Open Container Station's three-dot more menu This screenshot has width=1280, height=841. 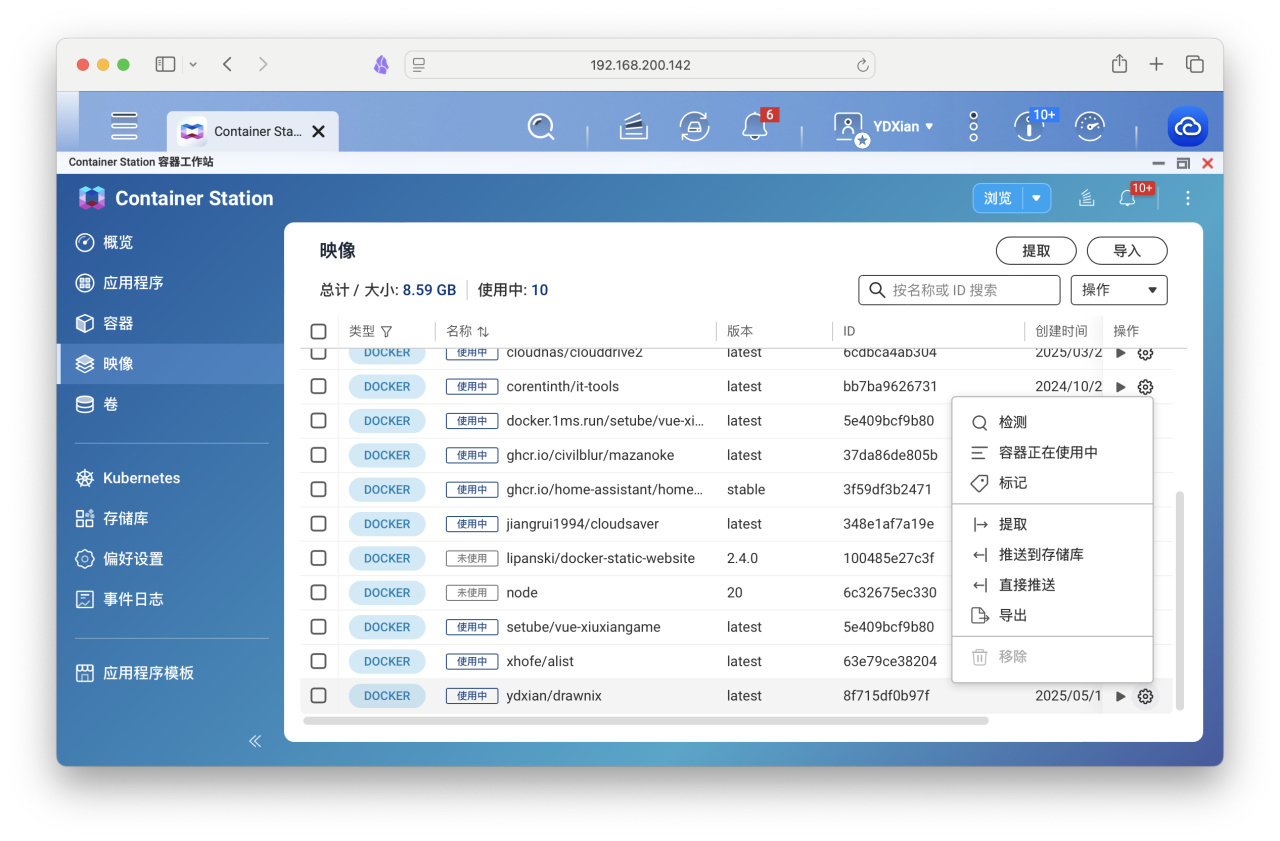point(1188,198)
